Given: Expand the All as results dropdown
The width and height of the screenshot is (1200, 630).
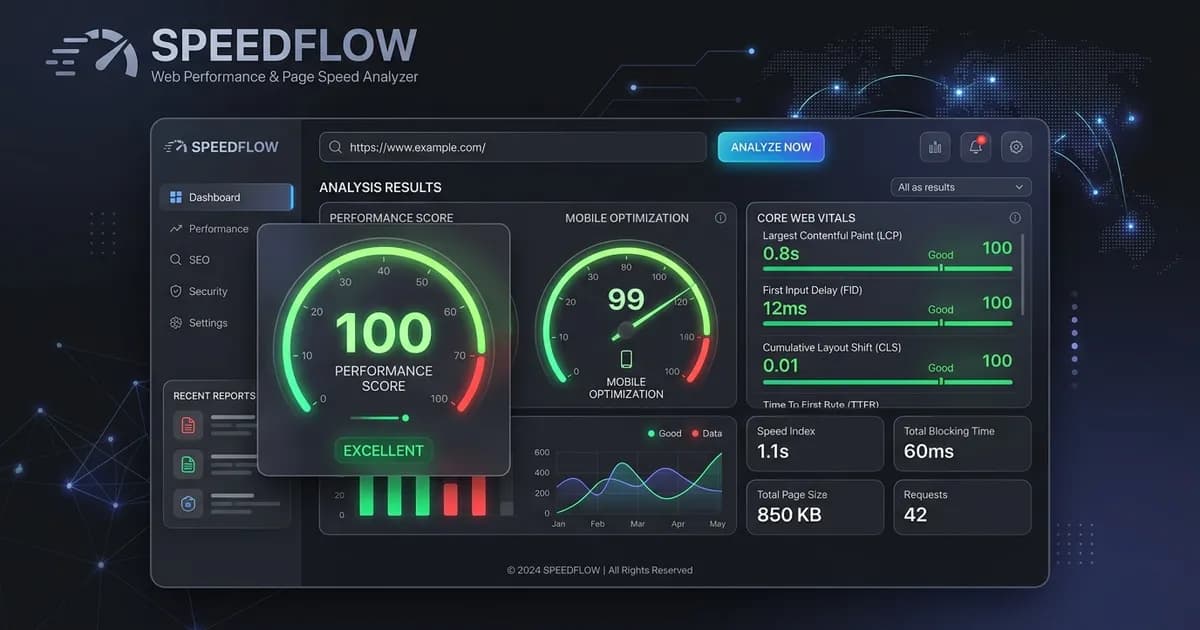Looking at the screenshot, I should (961, 187).
